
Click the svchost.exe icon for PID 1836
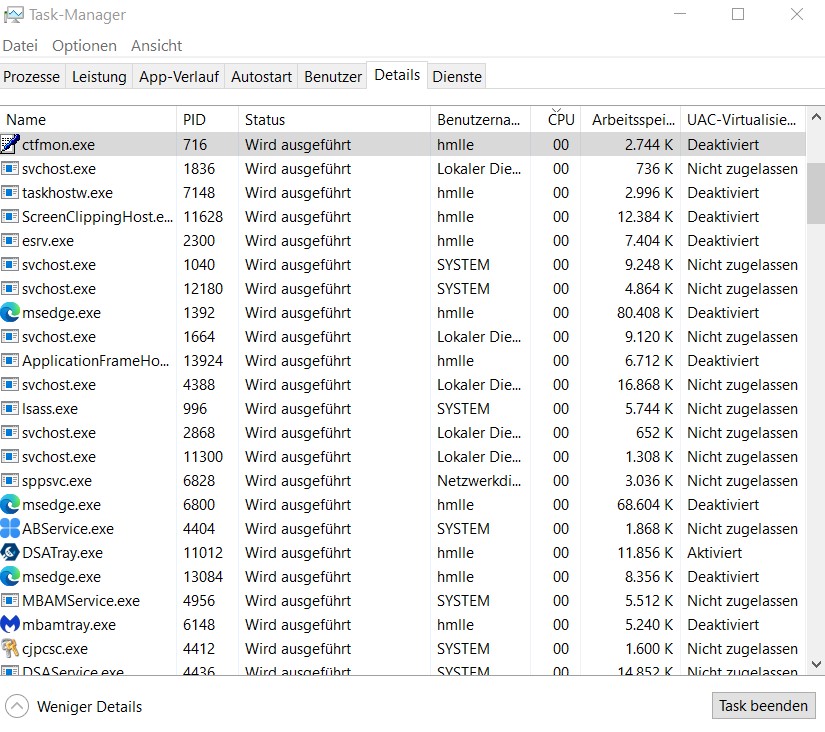(10, 168)
